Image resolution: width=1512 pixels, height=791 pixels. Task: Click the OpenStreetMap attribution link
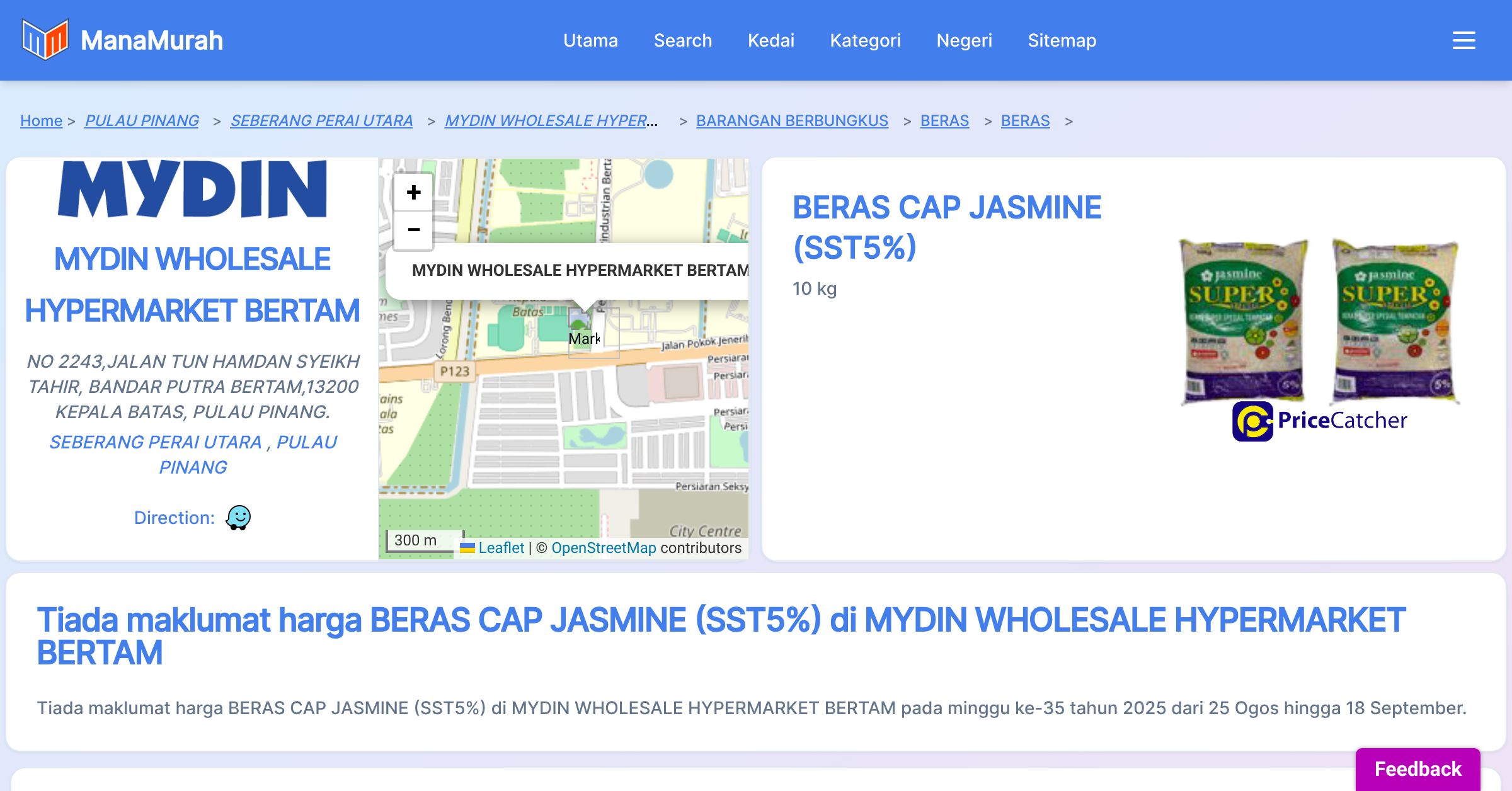[604, 548]
